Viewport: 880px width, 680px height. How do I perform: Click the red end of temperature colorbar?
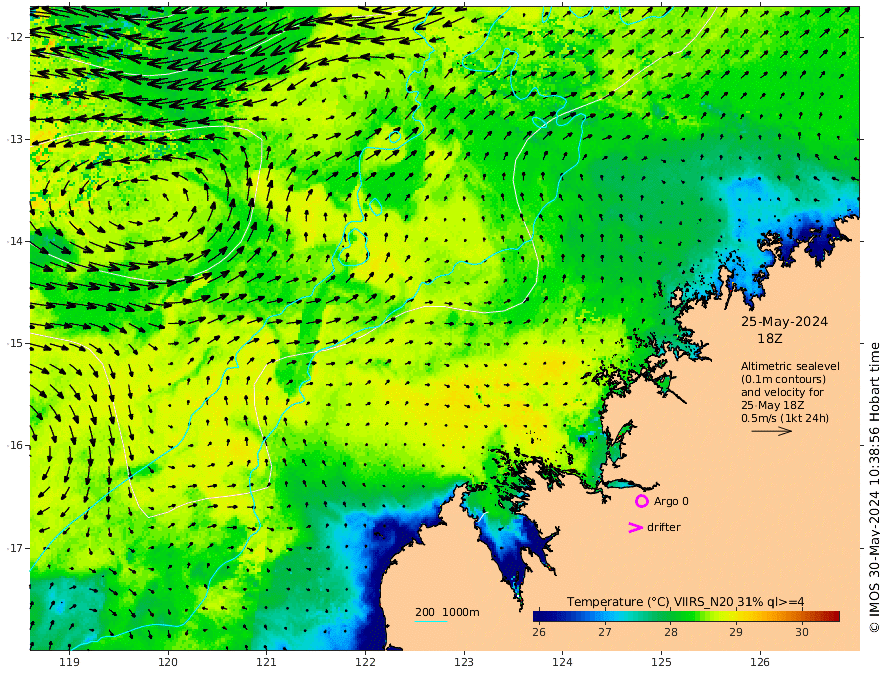tap(834, 616)
